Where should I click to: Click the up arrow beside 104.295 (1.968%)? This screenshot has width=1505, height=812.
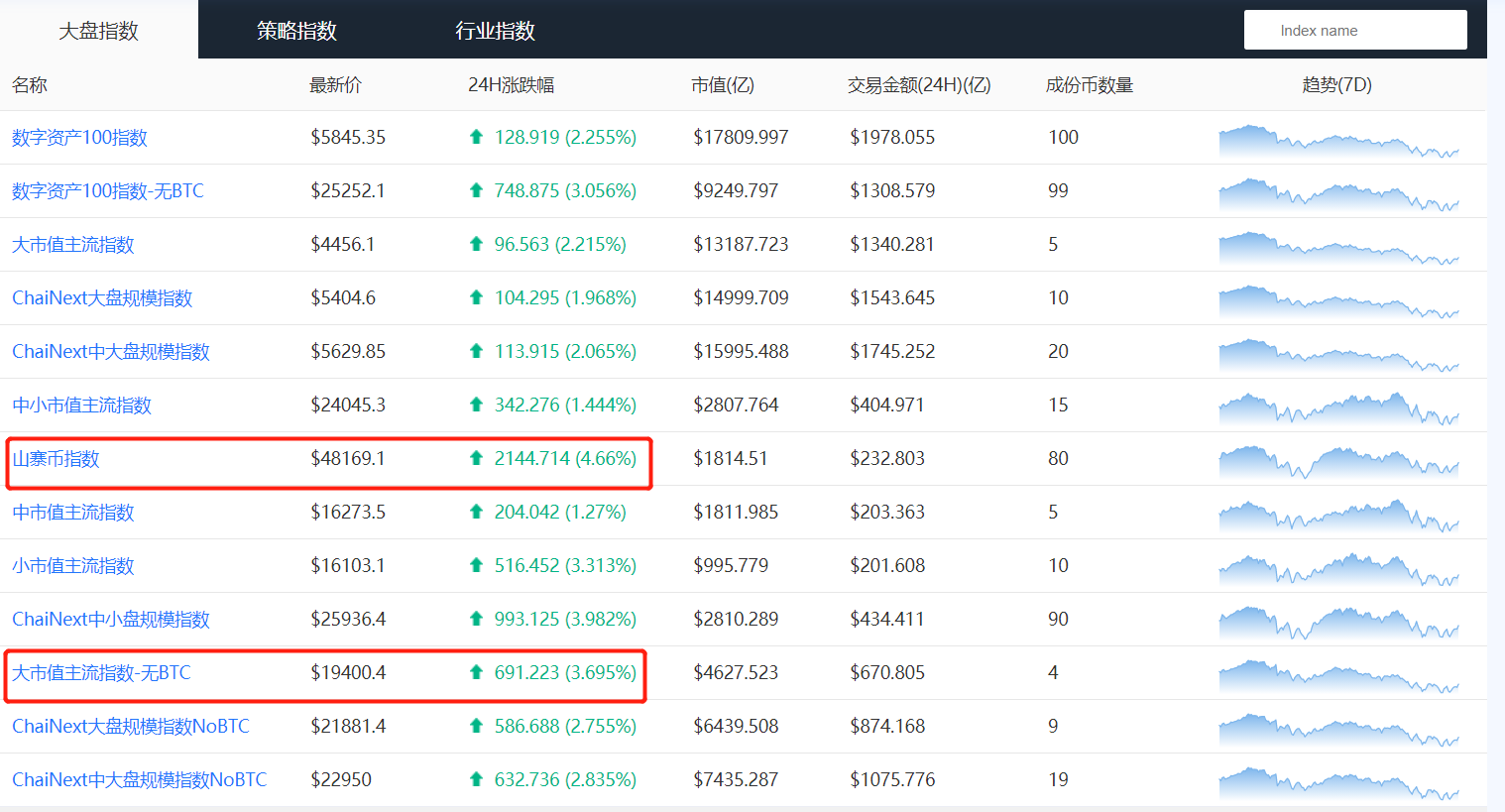point(476,297)
